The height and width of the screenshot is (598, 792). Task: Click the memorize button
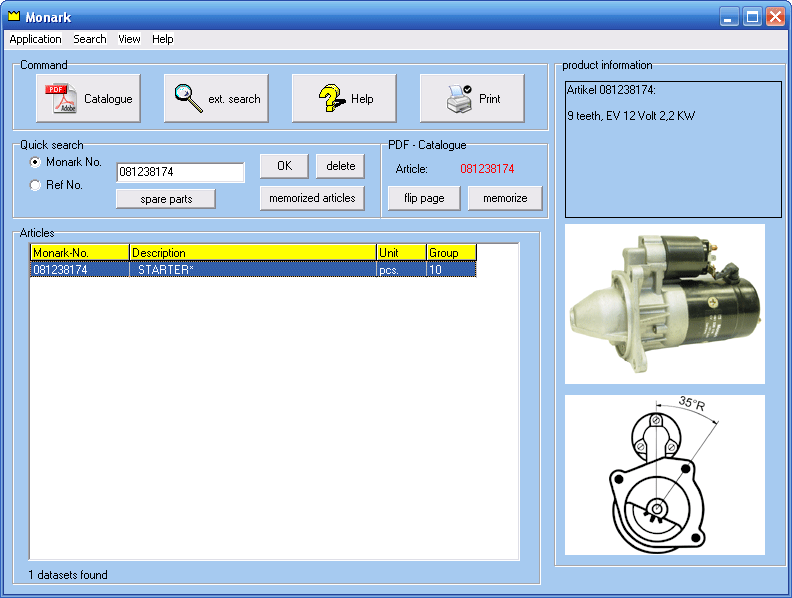505,198
